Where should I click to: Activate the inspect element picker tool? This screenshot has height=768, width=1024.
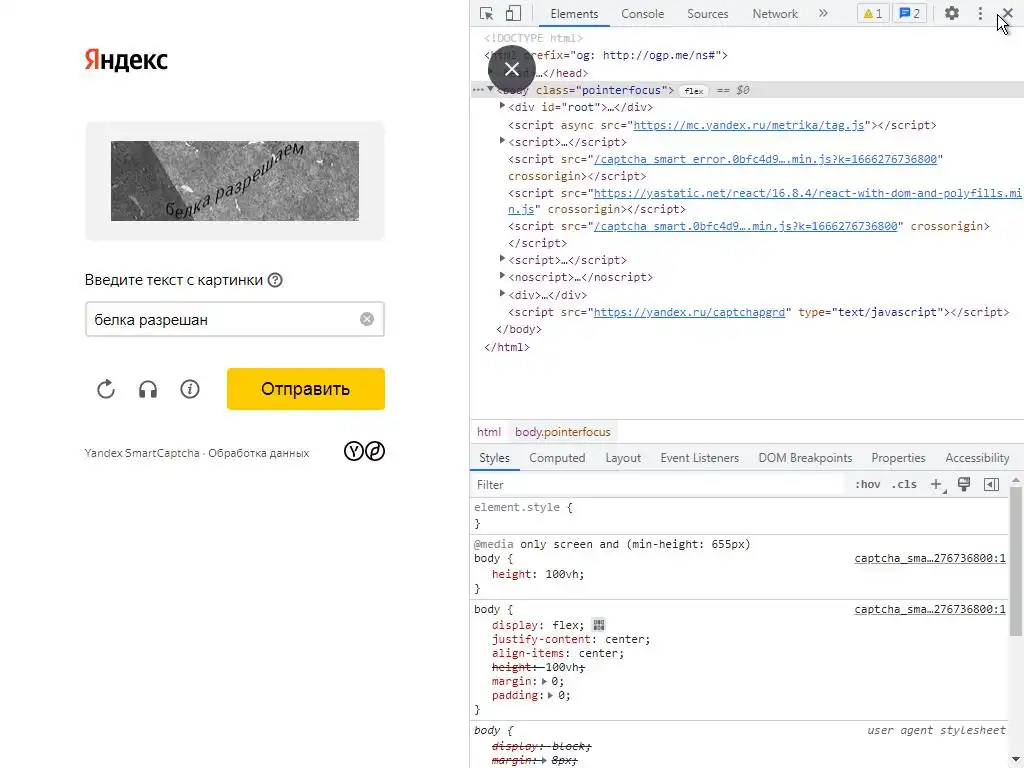pos(487,13)
